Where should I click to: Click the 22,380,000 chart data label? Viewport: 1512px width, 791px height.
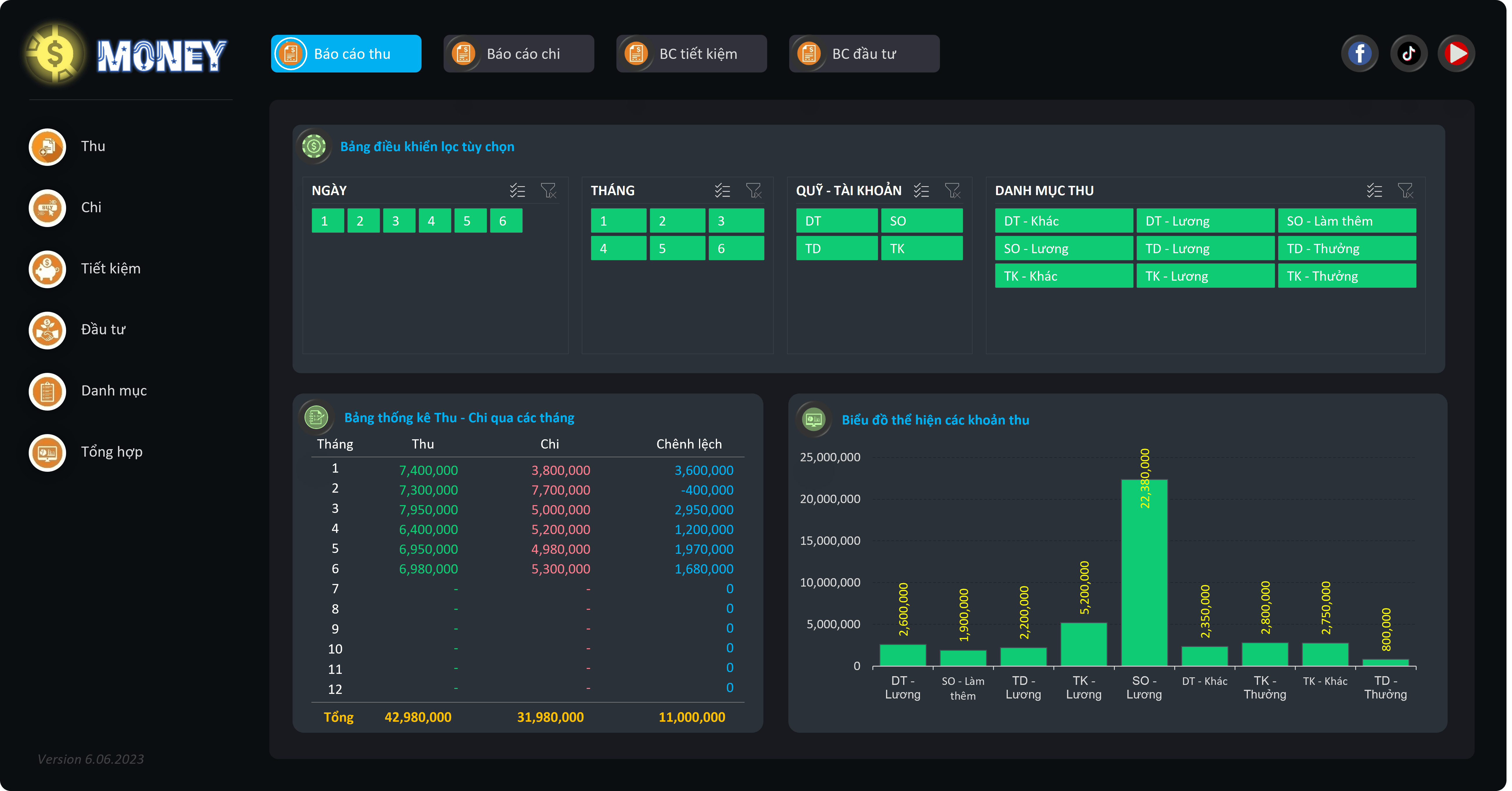[1145, 478]
